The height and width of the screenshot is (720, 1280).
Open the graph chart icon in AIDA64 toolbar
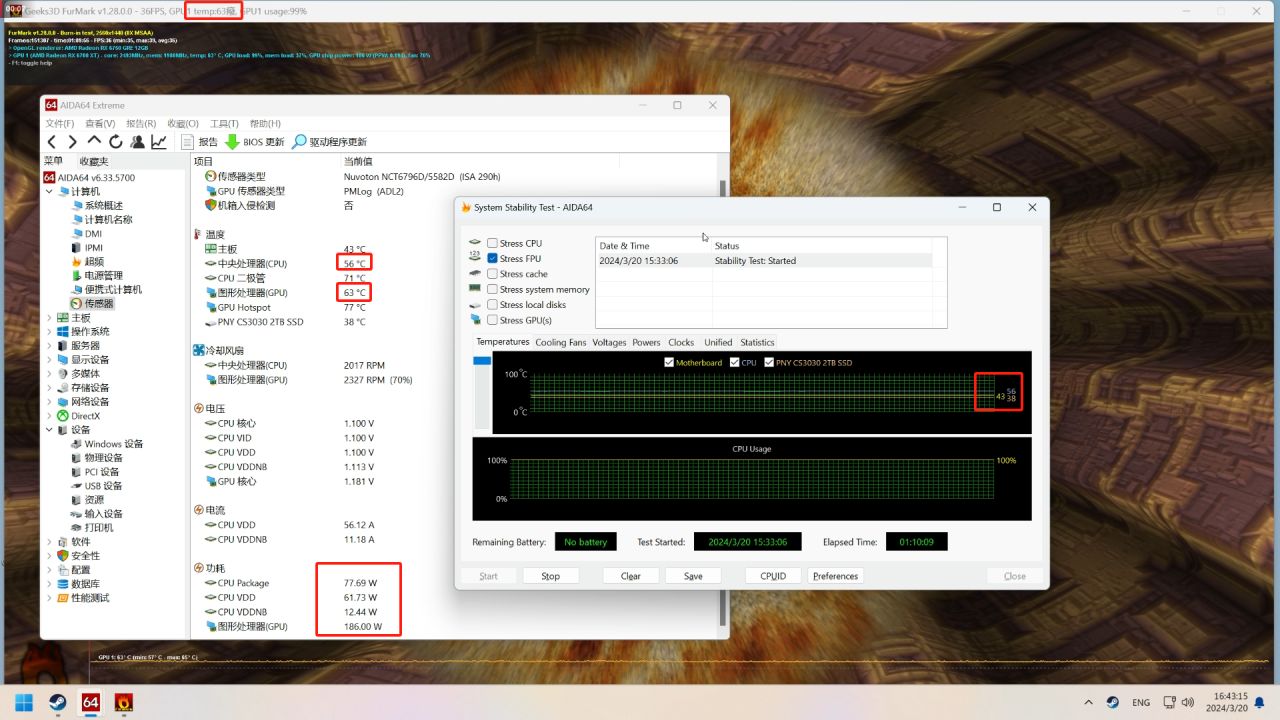(159, 142)
